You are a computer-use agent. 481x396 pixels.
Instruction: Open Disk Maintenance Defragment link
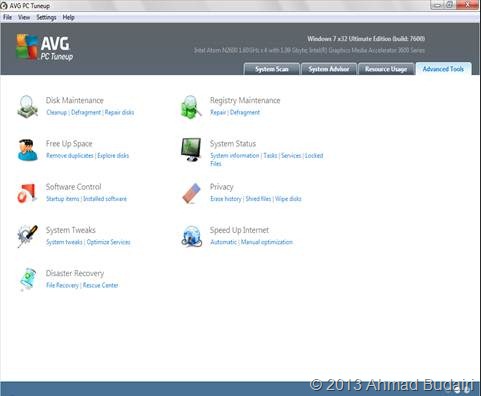click(x=86, y=112)
